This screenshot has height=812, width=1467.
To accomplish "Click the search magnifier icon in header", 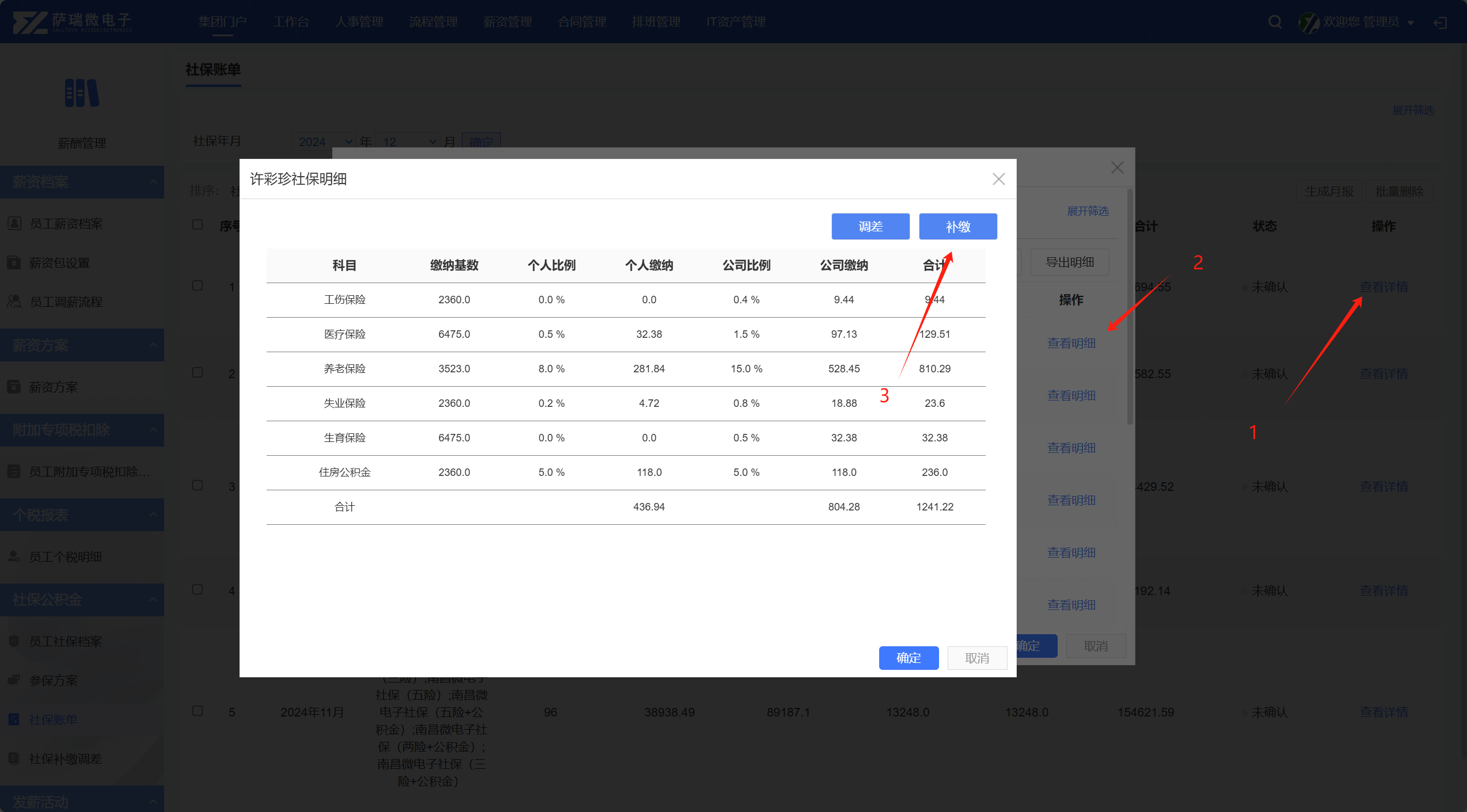I will point(1275,22).
